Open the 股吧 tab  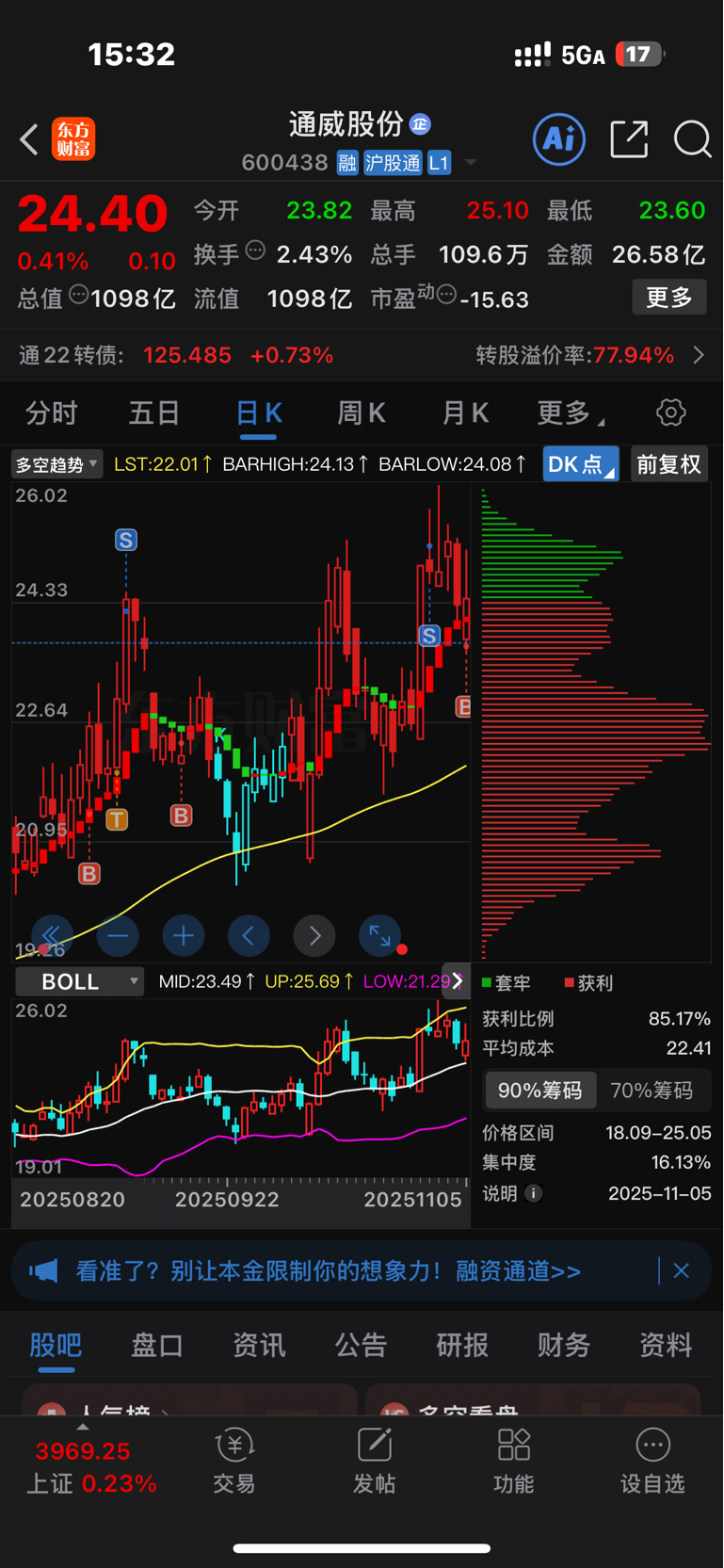pyautogui.click(x=56, y=1345)
